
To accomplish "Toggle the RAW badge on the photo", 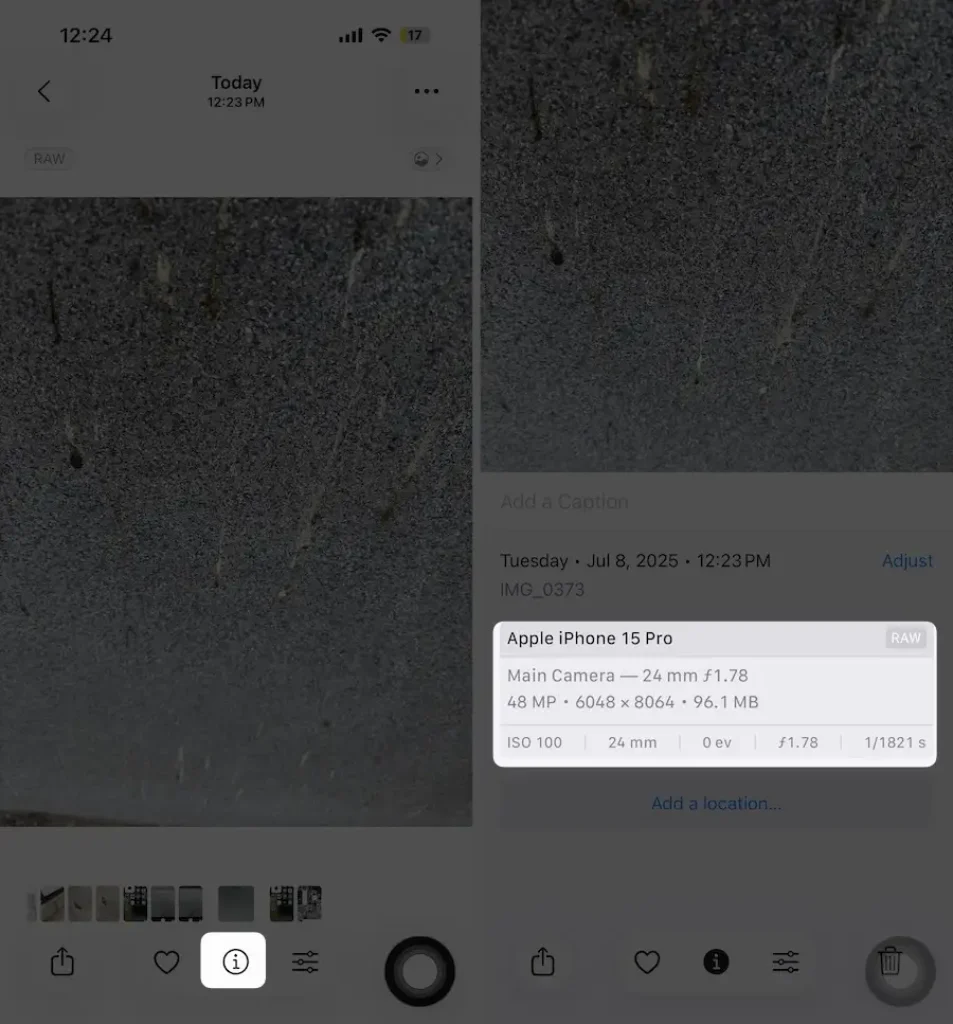I will click(x=49, y=158).
